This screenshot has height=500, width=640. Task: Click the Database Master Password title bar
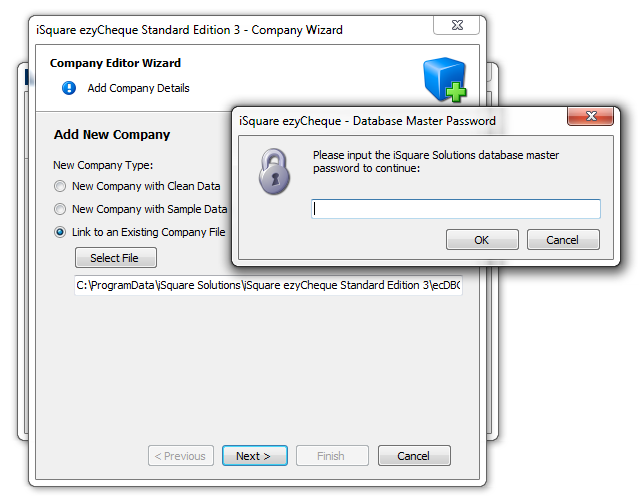point(400,121)
